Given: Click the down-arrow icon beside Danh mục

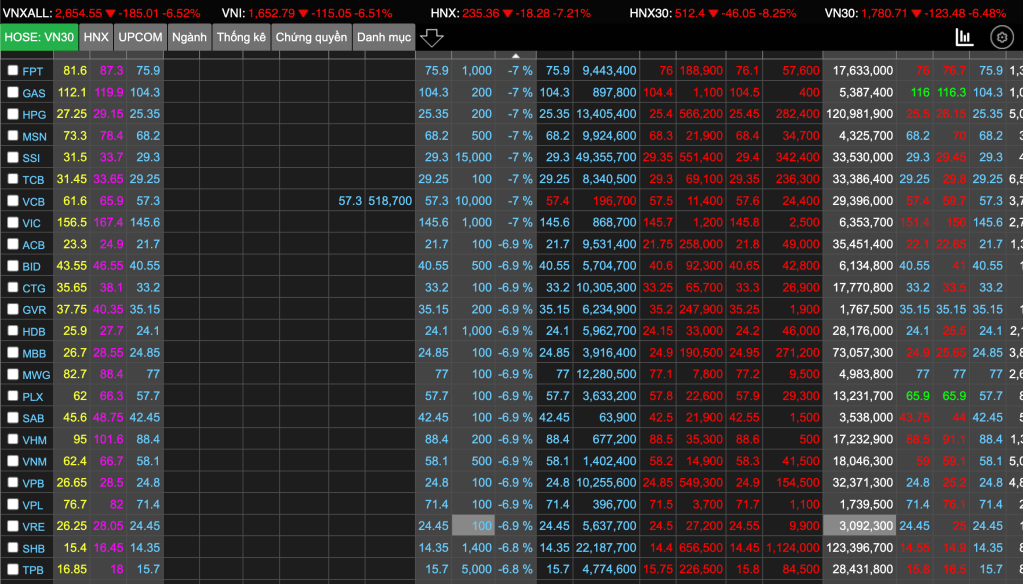Looking at the screenshot, I should [x=432, y=38].
